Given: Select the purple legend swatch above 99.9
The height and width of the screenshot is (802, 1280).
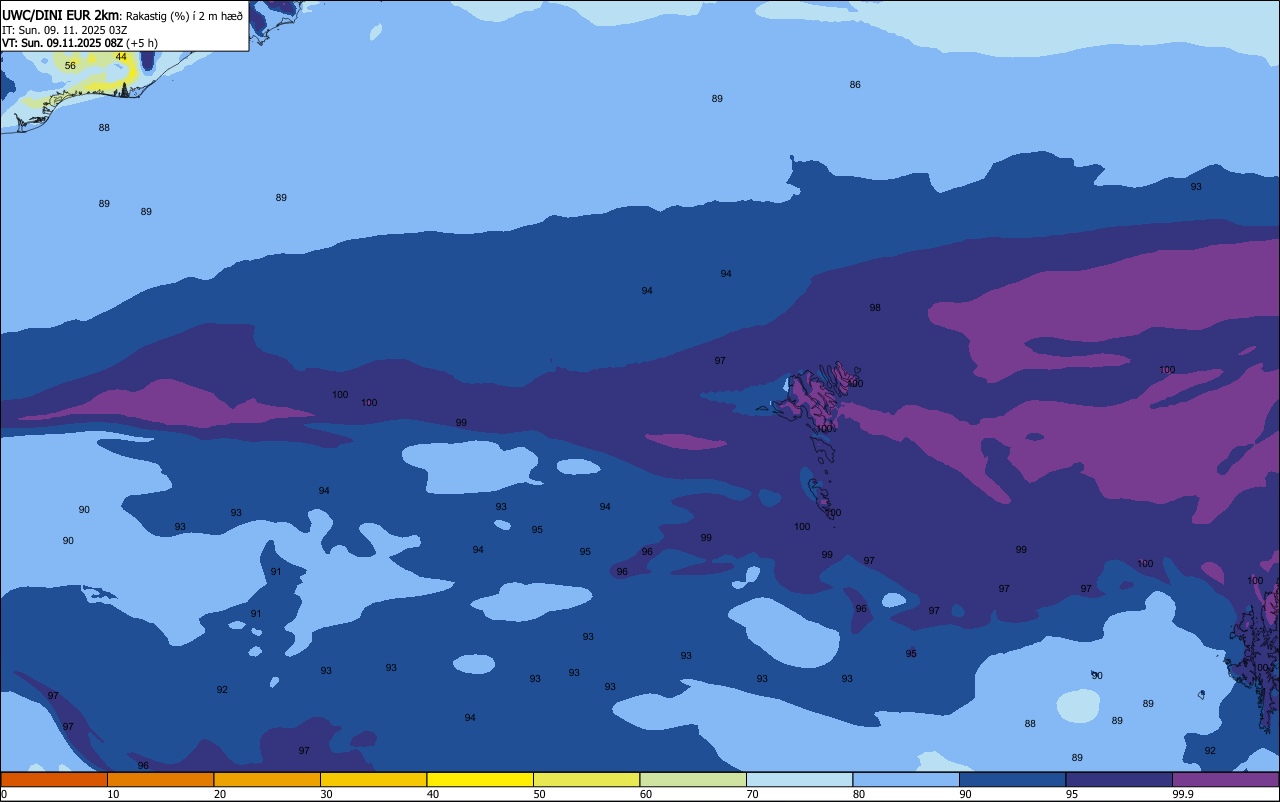Looking at the screenshot, I should click(1226, 779).
